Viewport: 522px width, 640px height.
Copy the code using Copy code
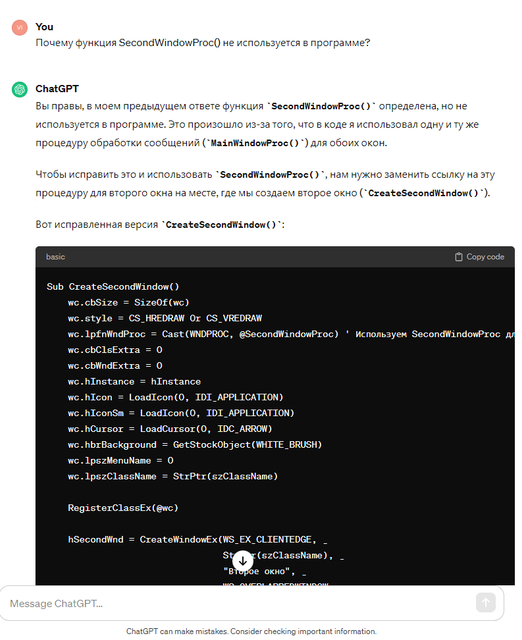click(x=480, y=257)
